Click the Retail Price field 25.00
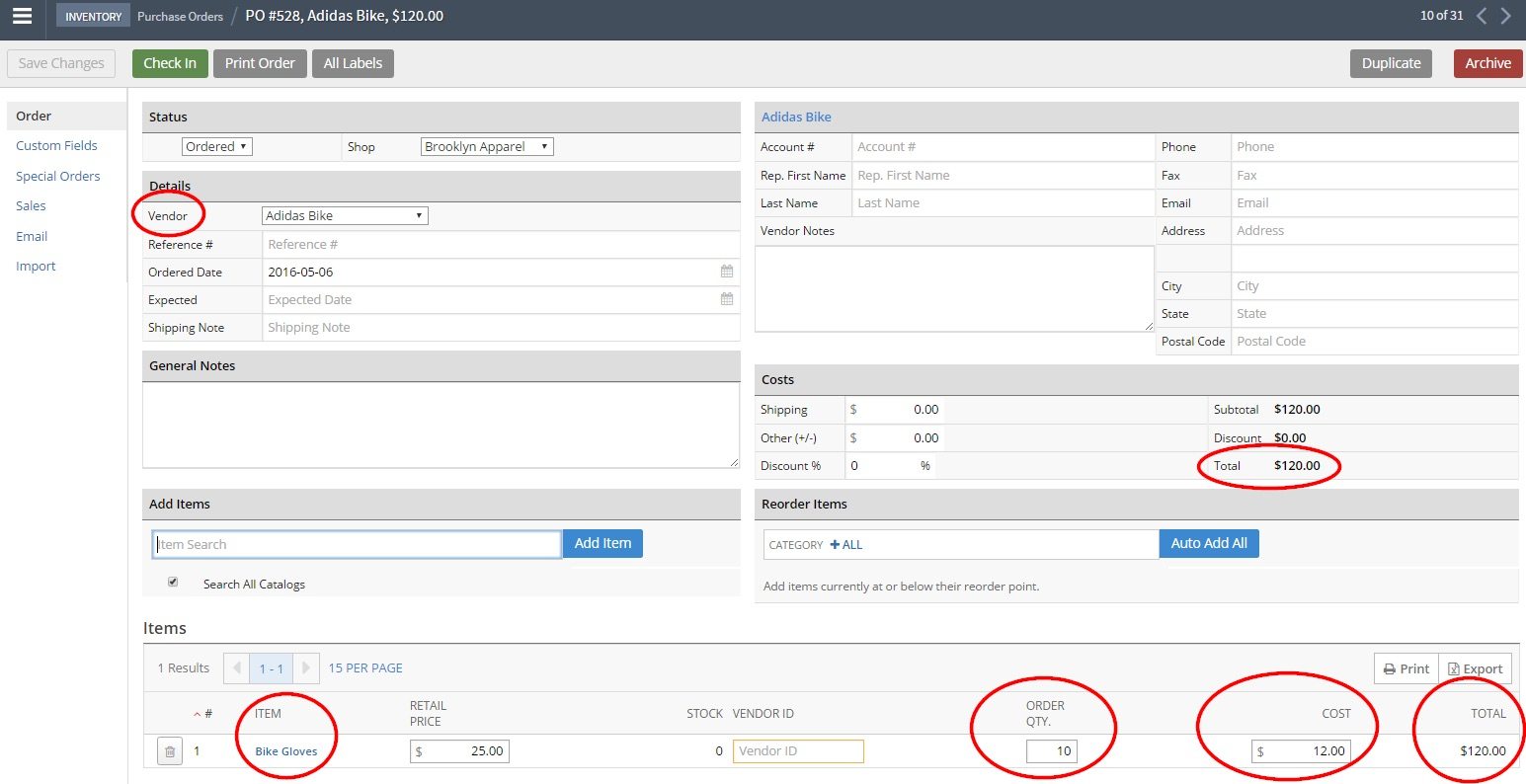Viewport: 1526px width, 784px height. (459, 751)
